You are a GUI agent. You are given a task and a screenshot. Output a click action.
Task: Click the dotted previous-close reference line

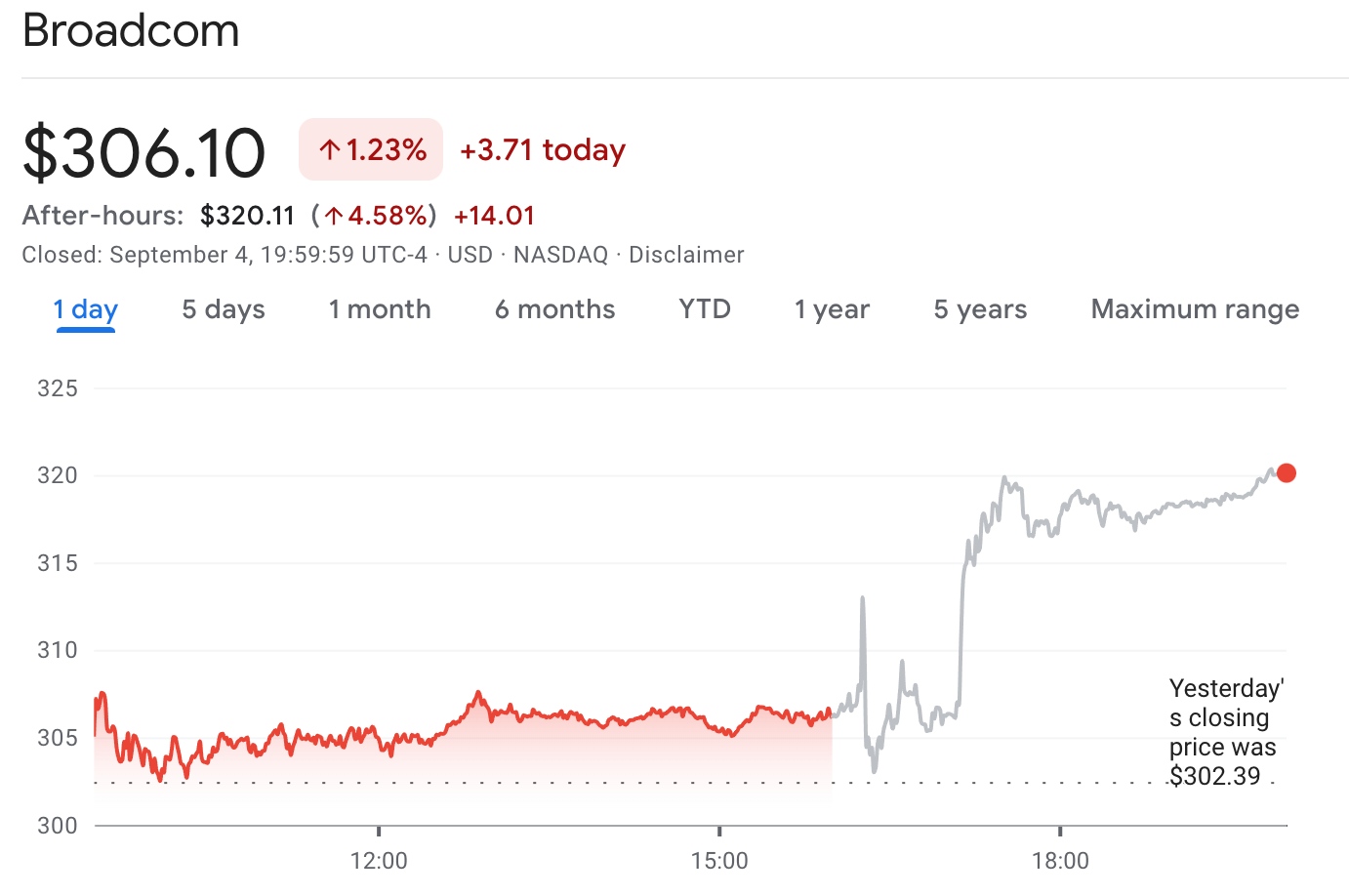(586, 782)
